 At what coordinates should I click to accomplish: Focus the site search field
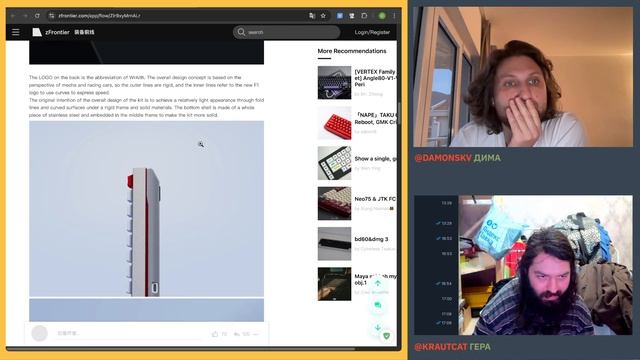[x=287, y=32]
